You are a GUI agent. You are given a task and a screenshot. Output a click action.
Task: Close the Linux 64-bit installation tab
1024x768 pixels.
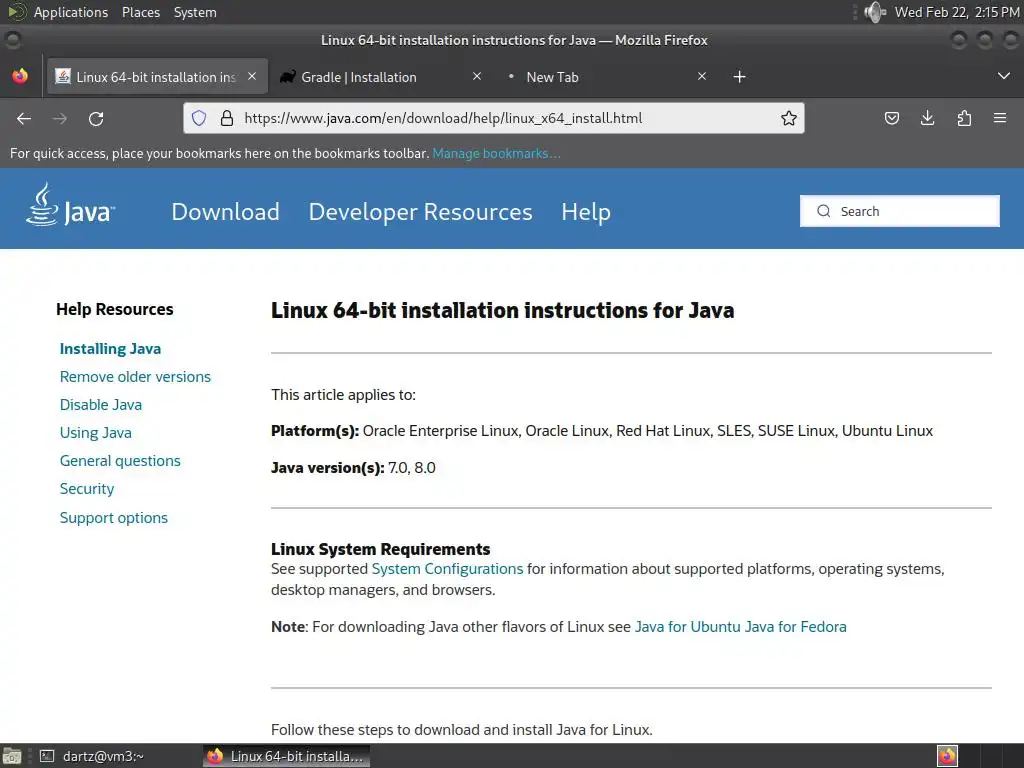tap(252, 76)
